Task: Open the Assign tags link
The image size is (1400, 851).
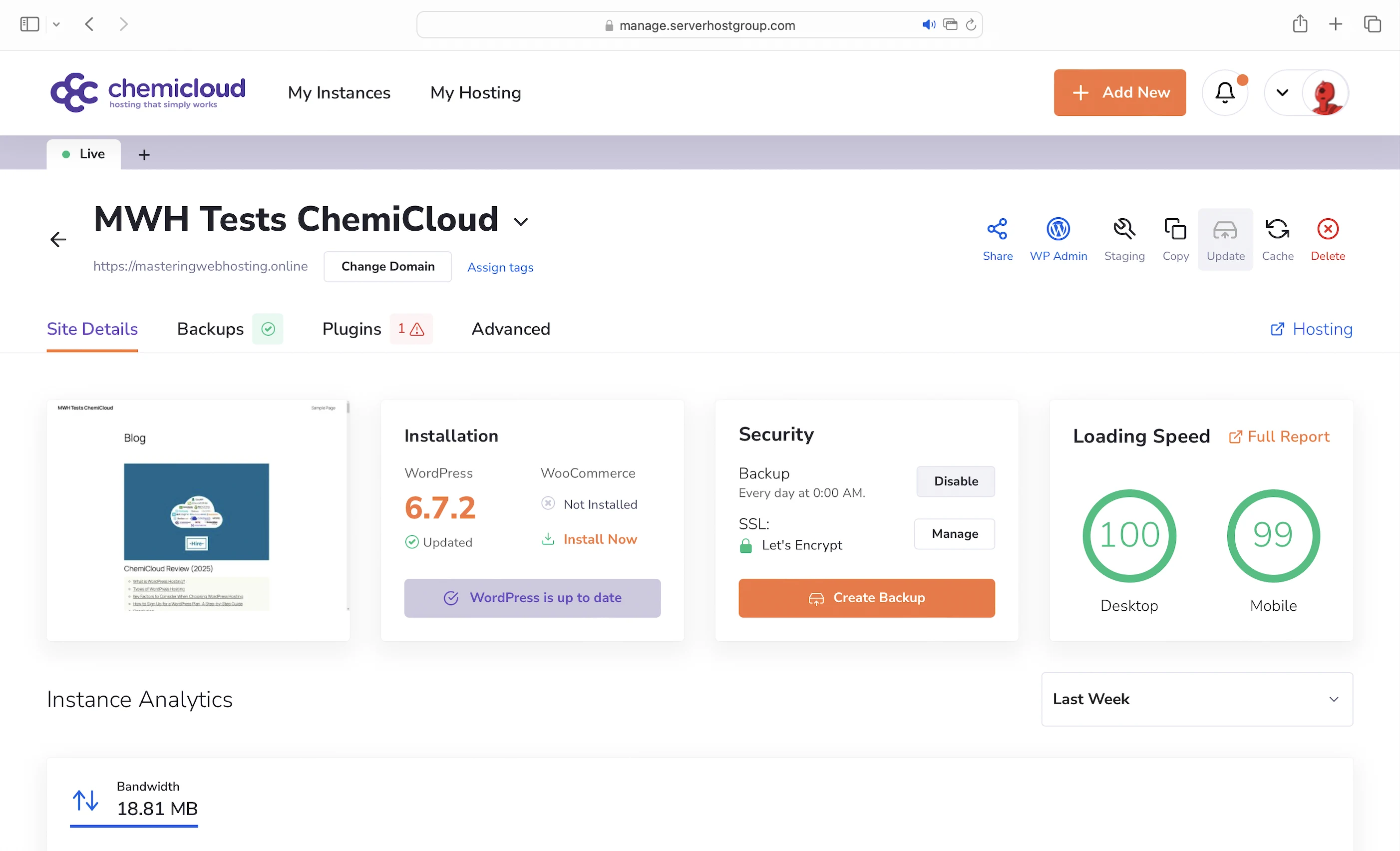Action: pos(500,267)
